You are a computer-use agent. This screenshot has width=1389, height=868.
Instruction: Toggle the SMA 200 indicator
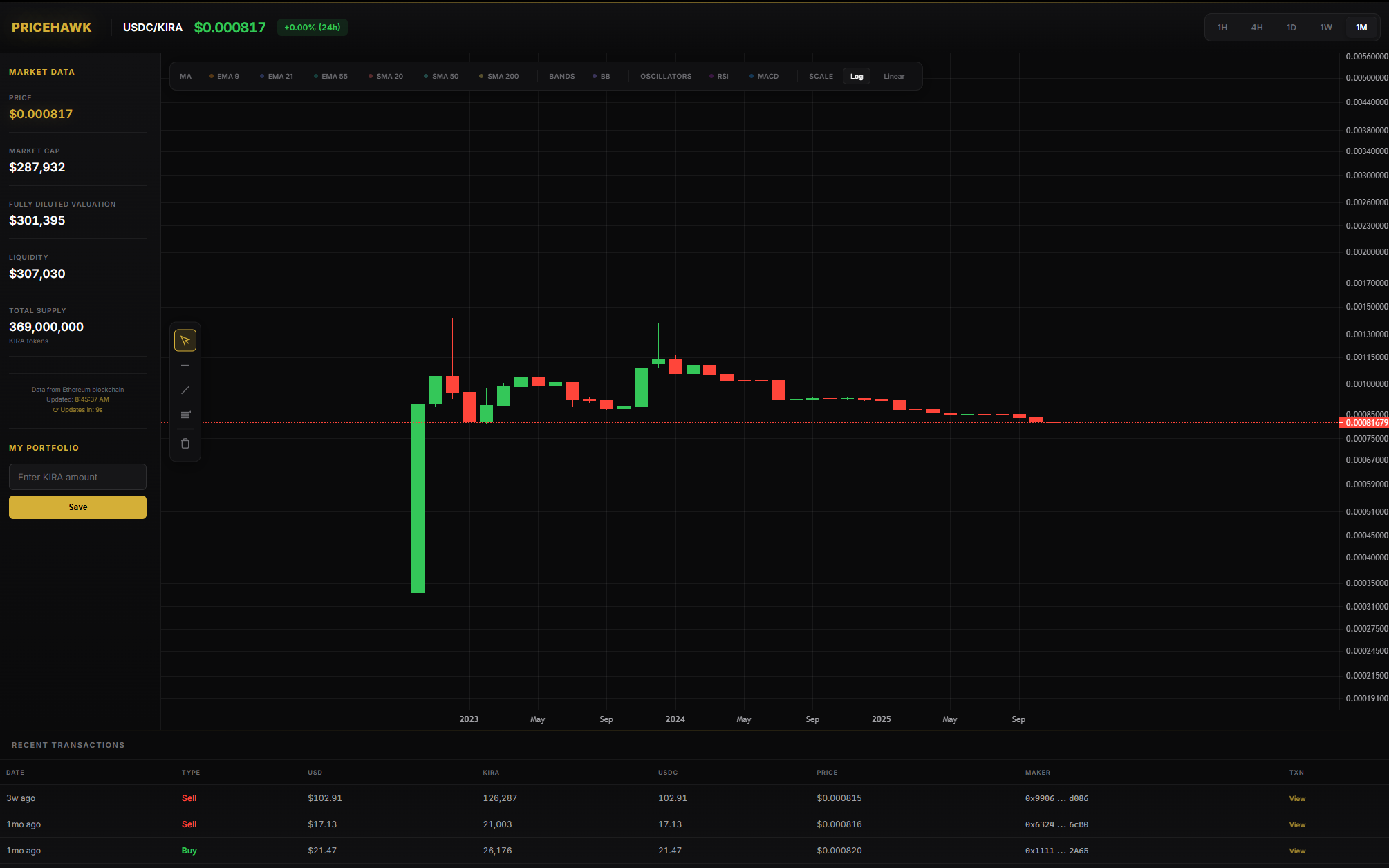pos(498,77)
